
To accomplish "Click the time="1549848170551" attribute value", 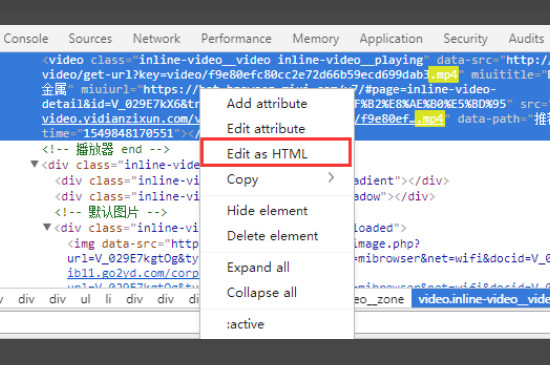I will pyautogui.click(x=128, y=133).
